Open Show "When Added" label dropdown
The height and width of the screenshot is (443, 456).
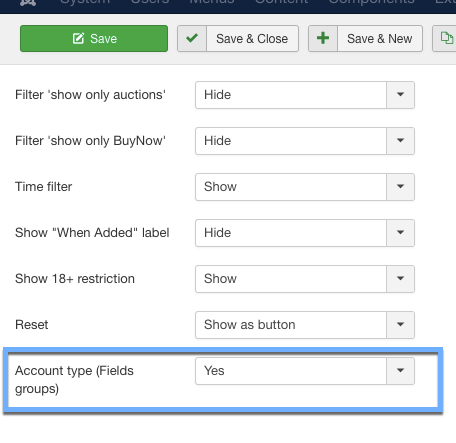click(x=305, y=233)
